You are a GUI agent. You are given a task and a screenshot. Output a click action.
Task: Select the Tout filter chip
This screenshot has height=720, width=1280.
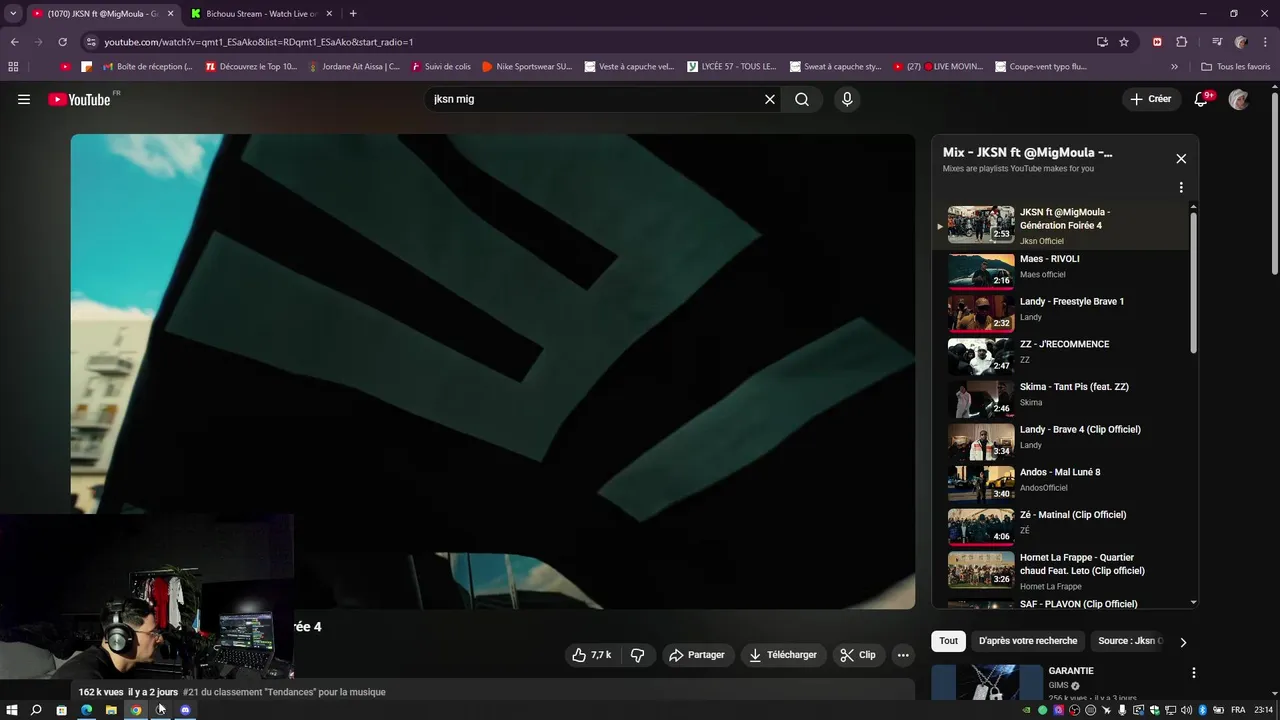tap(948, 641)
